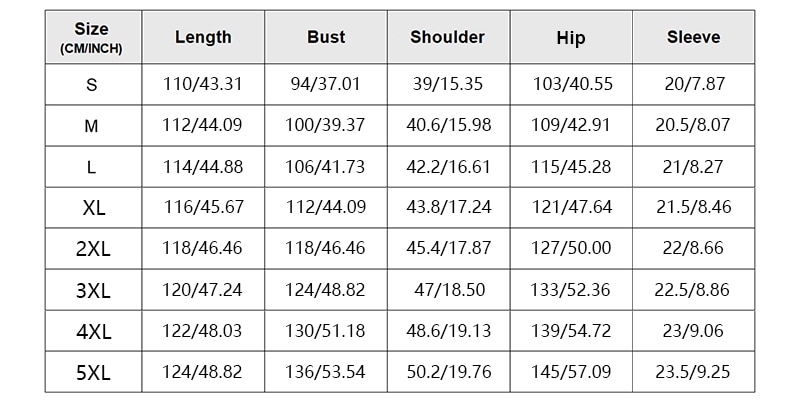This screenshot has width=800, height=400.
Task: Select the 100/39.37 bust cell
Action: (326, 126)
